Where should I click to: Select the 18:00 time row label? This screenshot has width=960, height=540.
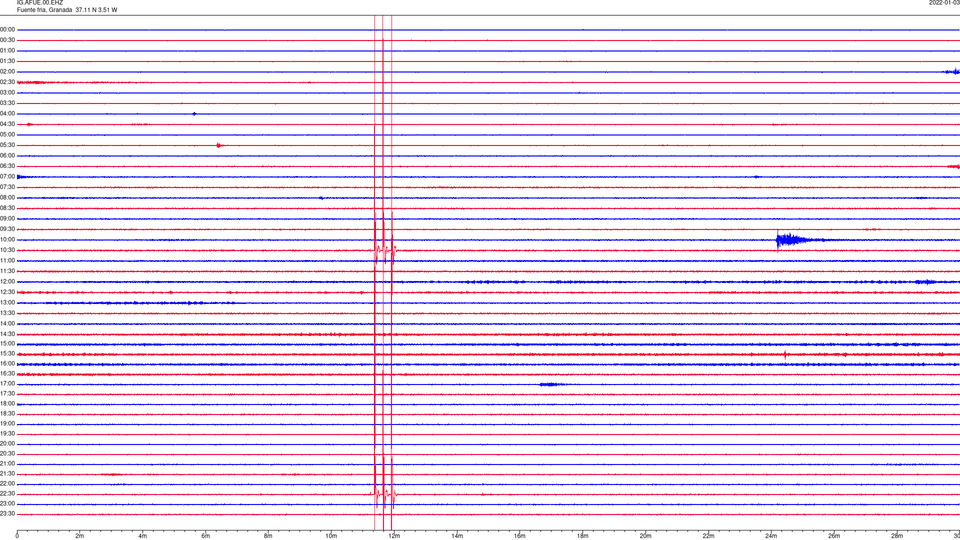click(x=8, y=404)
